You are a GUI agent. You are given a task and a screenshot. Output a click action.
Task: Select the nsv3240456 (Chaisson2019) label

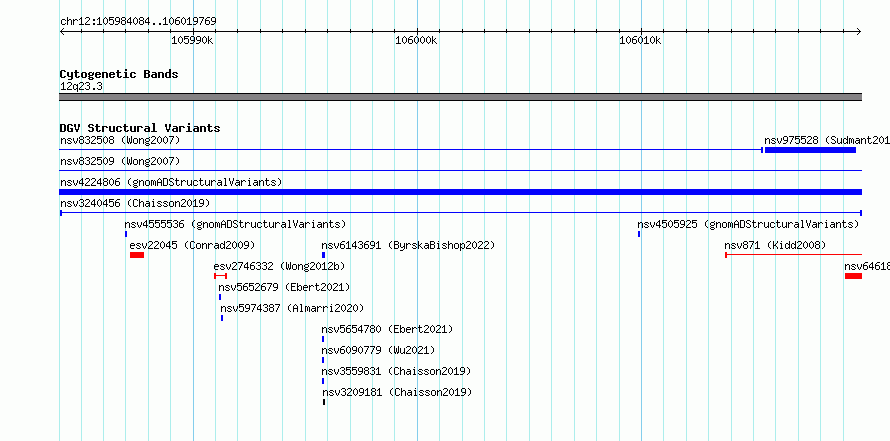135,203
